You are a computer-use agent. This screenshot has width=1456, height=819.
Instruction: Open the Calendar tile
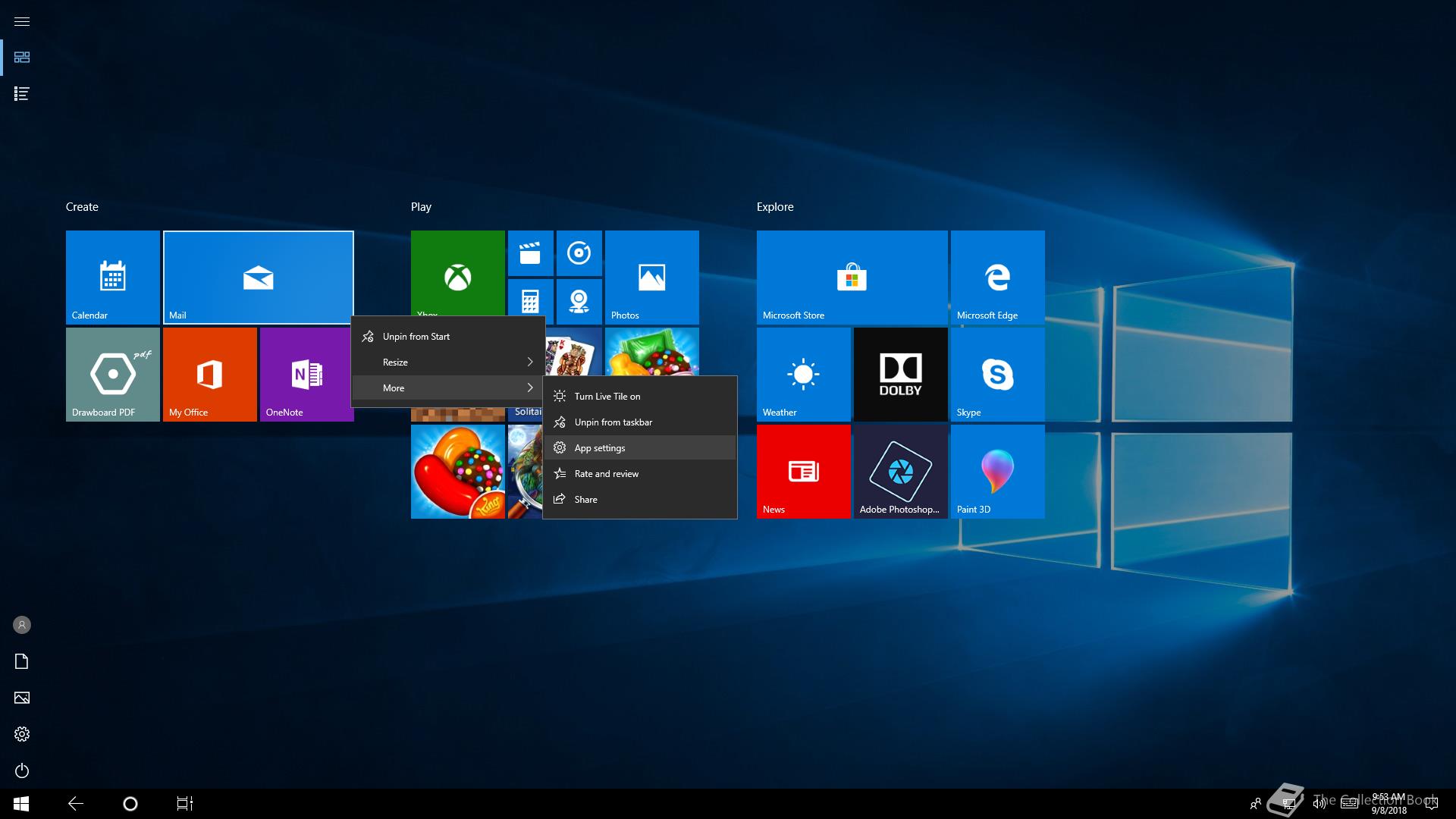click(x=112, y=278)
